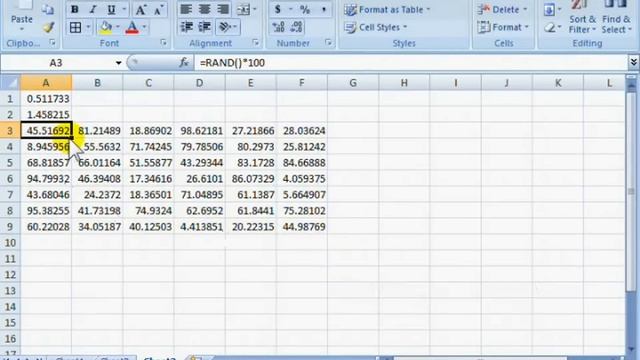Click the Name Box showing A3

point(56,63)
